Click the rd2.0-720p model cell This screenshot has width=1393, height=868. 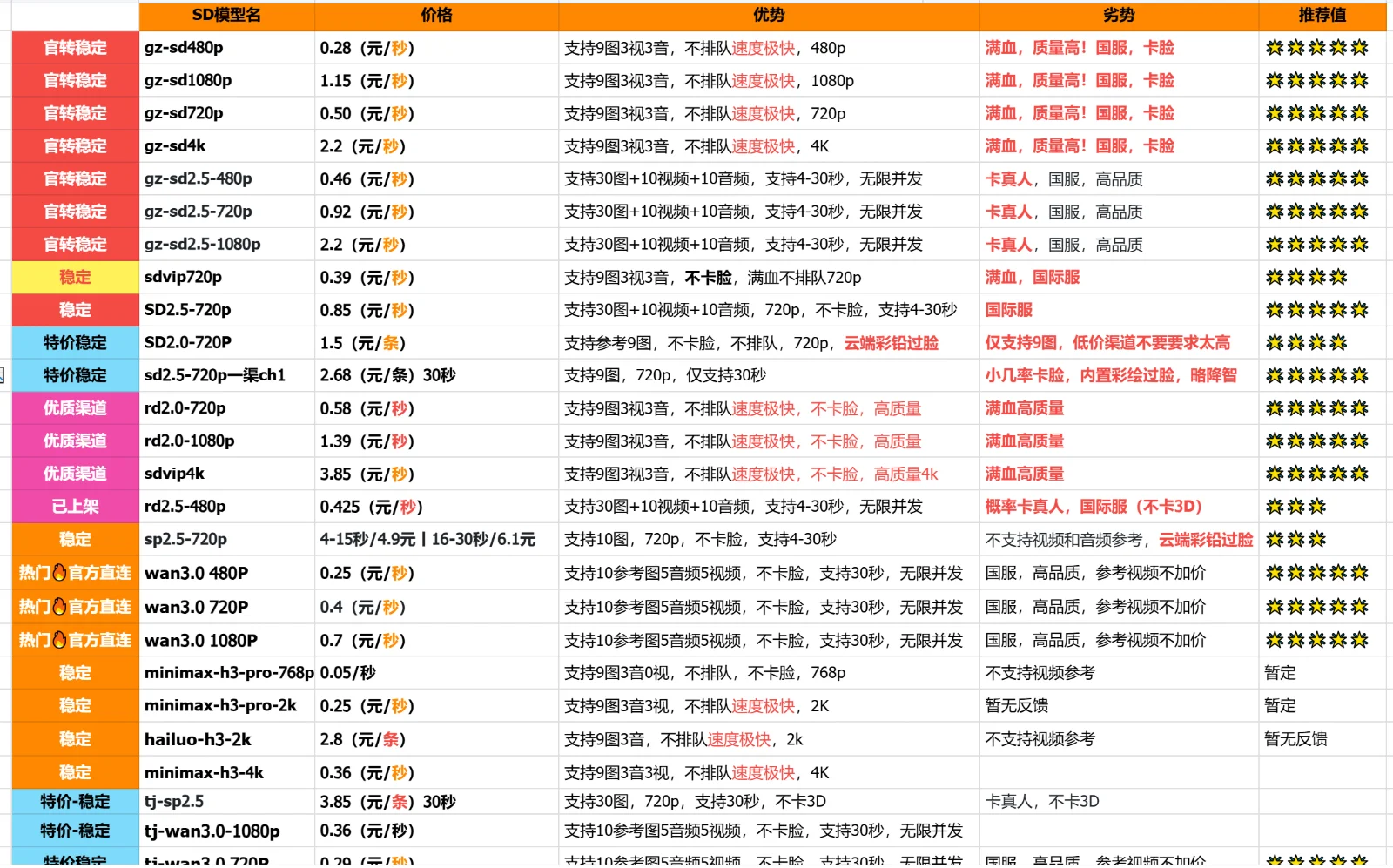click(226, 408)
